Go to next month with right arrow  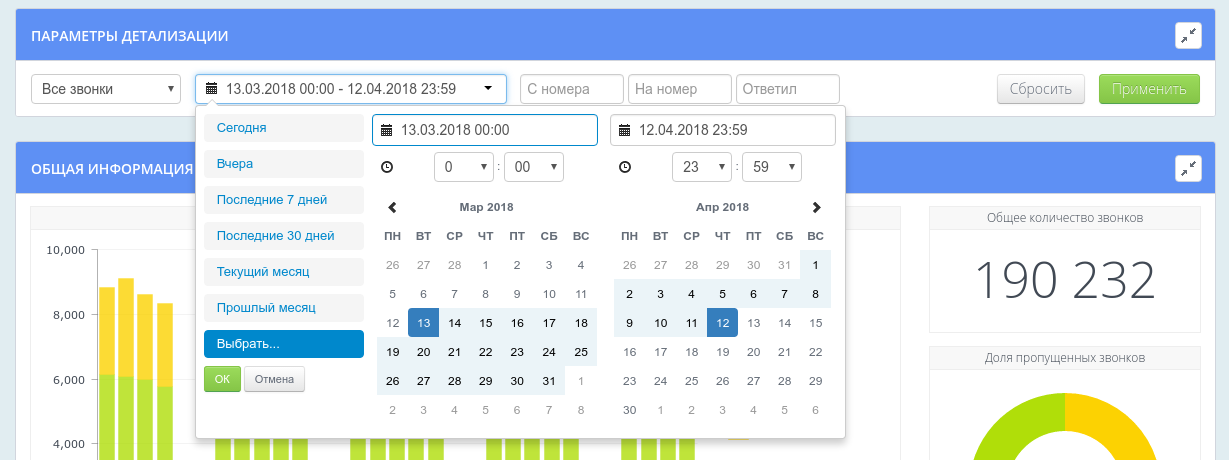coord(816,207)
